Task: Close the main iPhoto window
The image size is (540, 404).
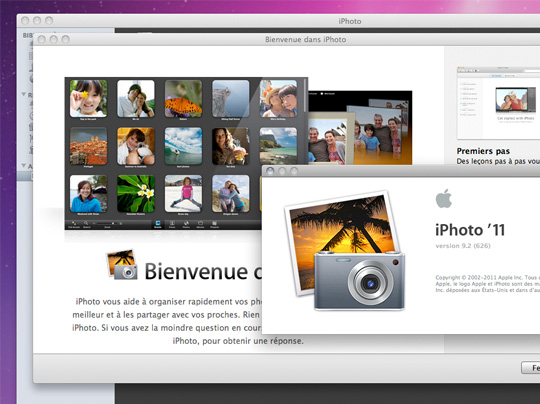Action: click(25, 21)
